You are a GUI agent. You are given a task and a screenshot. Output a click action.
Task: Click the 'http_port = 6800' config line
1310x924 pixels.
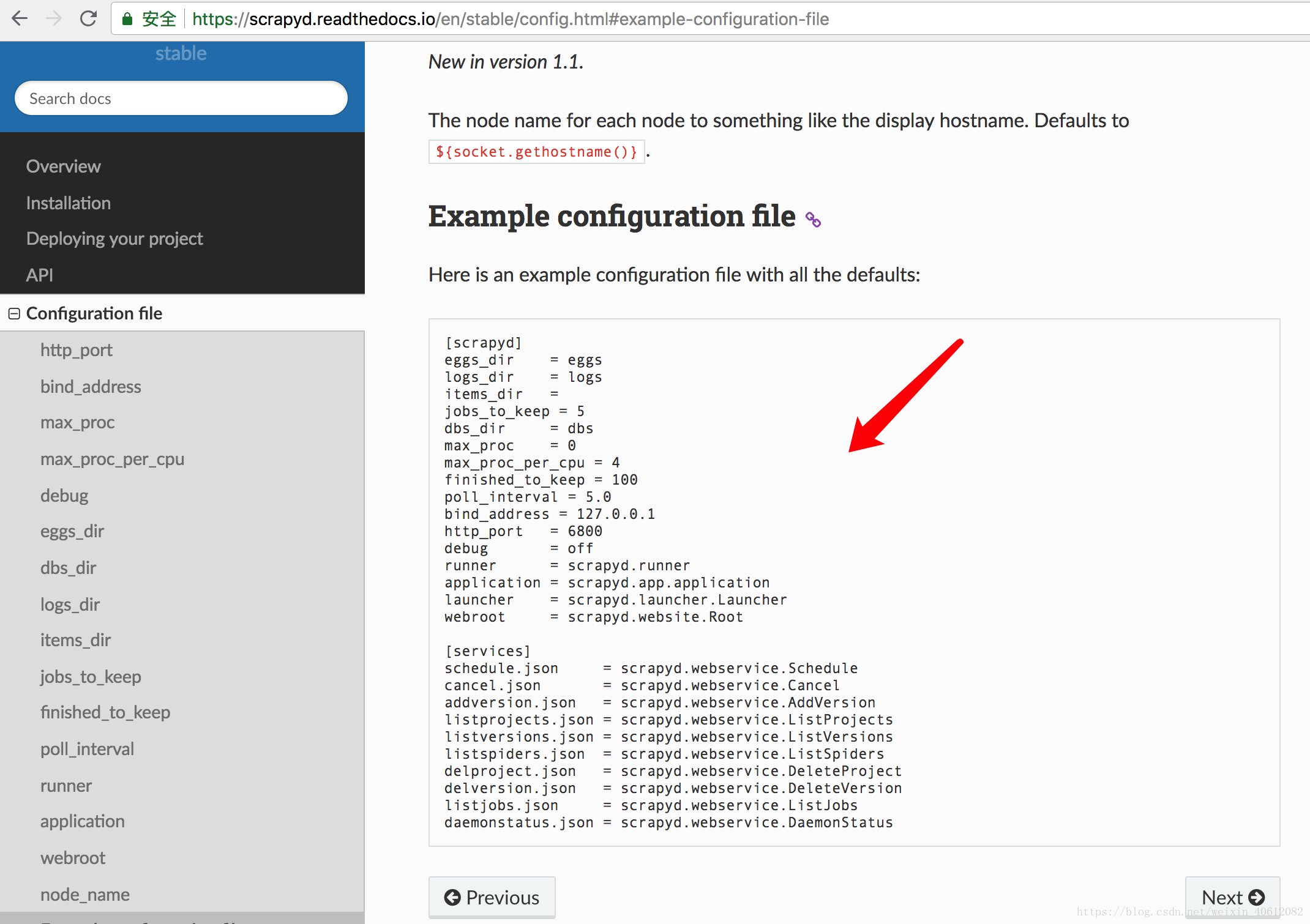point(523,531)
